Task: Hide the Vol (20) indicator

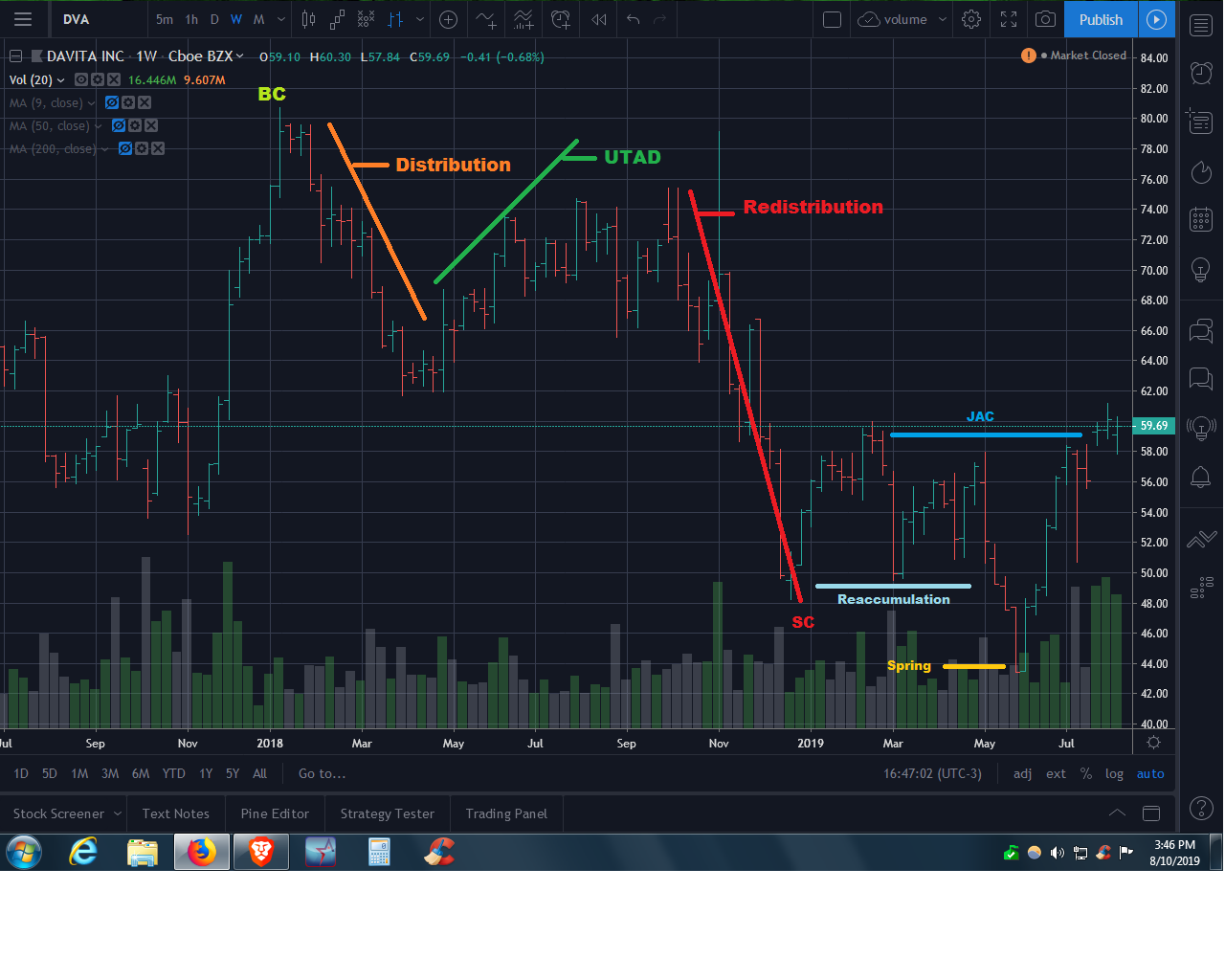Action: click(x=81, y=79)
